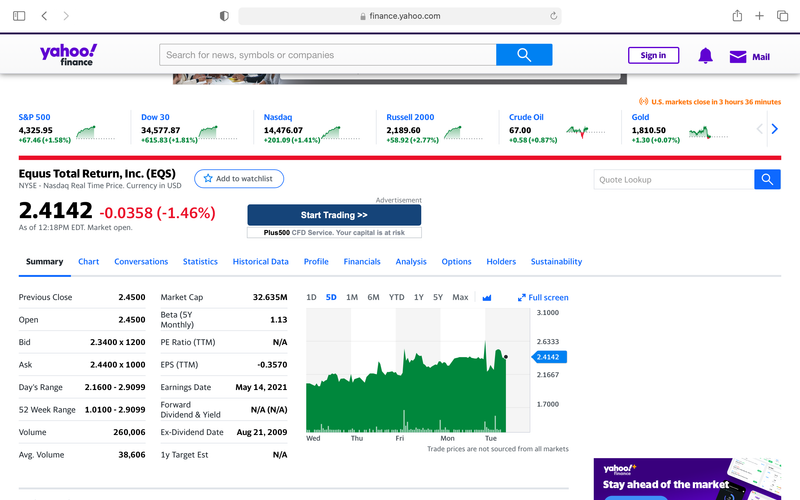Open the S&P 500 index link

tap(34, 117)
